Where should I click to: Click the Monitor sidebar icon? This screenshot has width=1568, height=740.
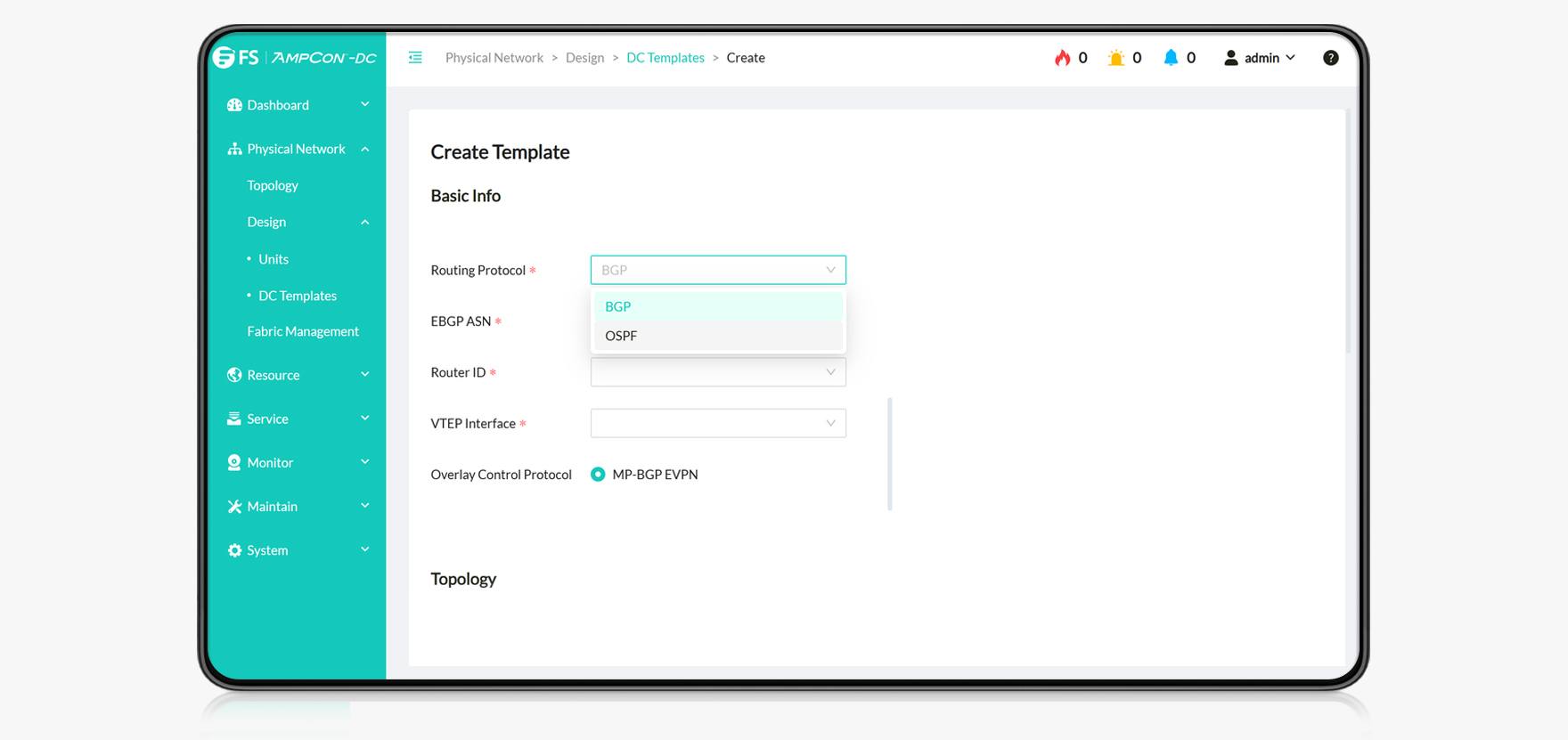pos(234,463)
